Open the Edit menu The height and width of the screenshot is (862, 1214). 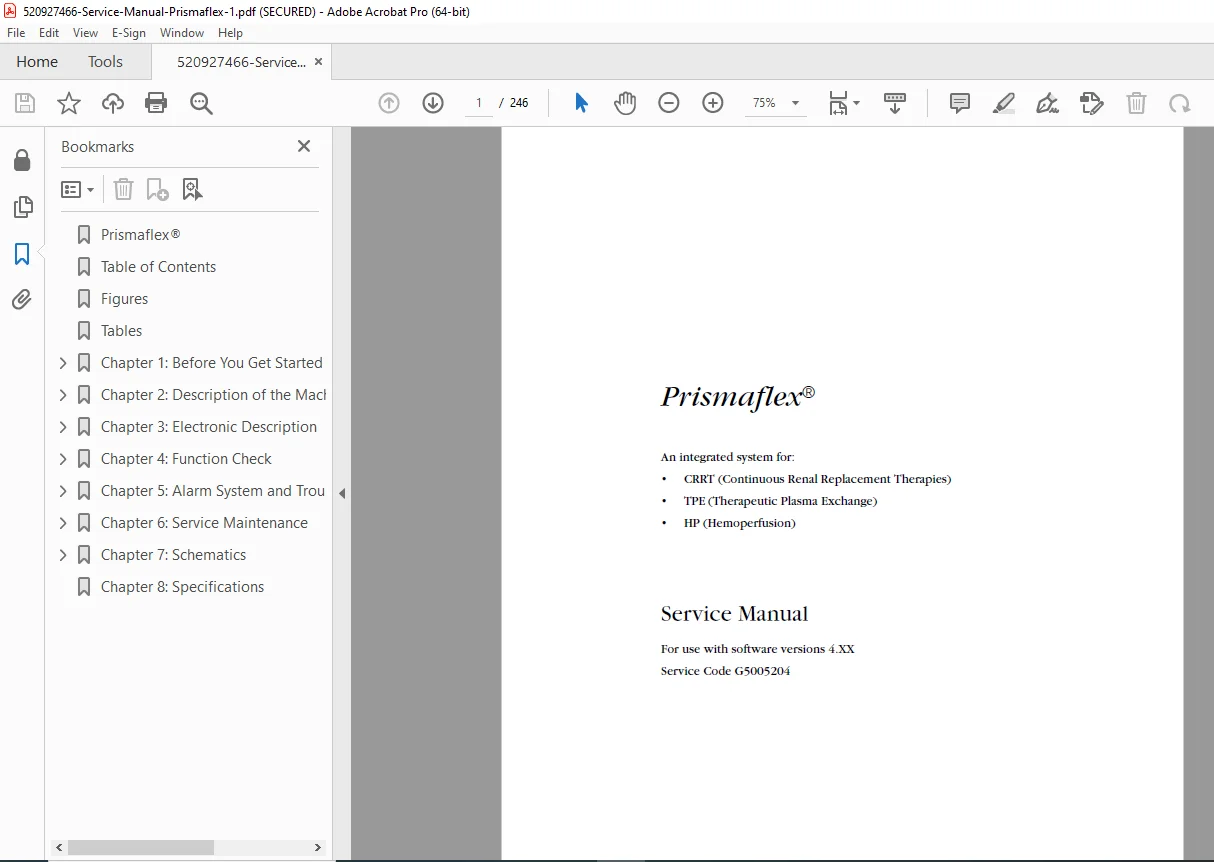pos(50,33)
